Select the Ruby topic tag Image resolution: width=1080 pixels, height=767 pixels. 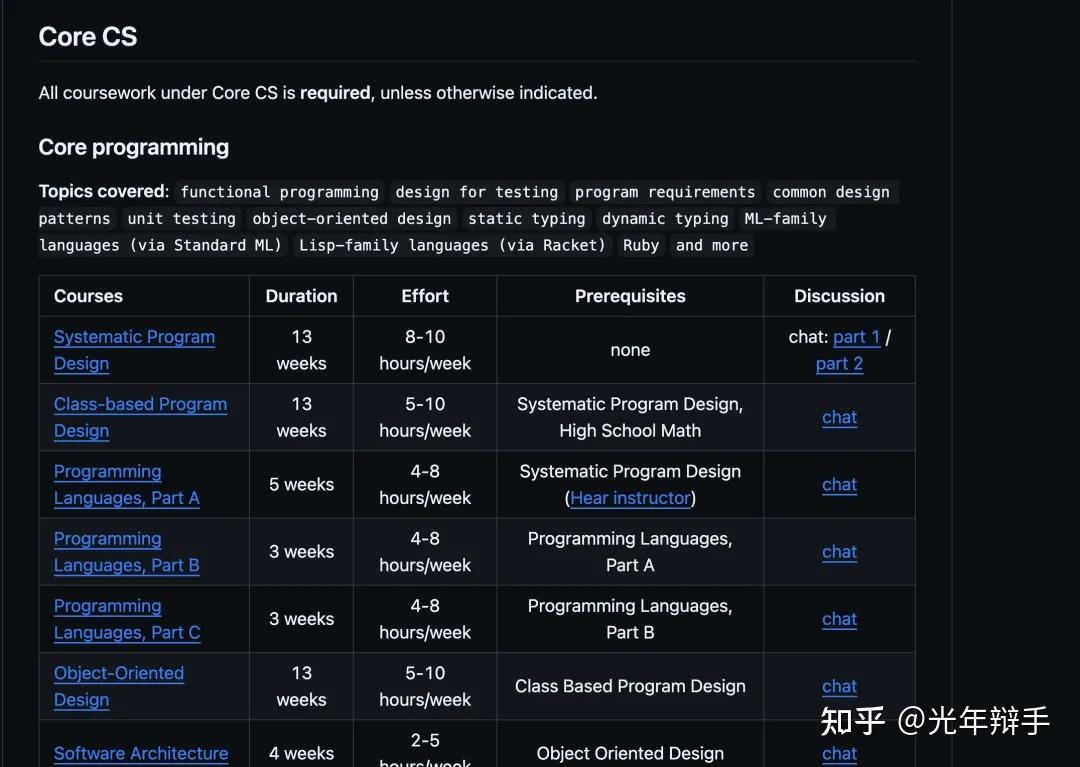(641, 245)
